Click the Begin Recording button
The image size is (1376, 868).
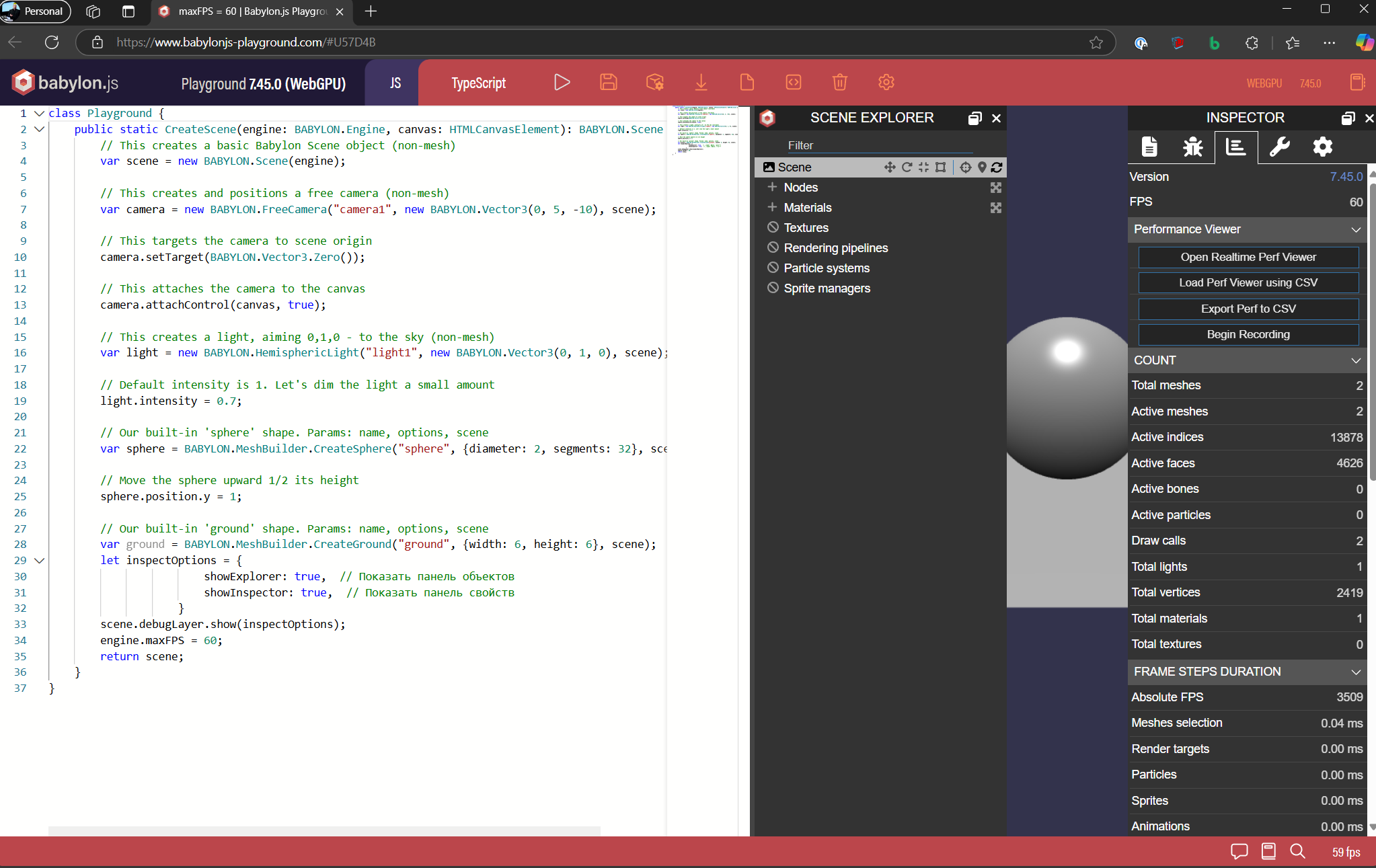click(x=1248, y=335)
